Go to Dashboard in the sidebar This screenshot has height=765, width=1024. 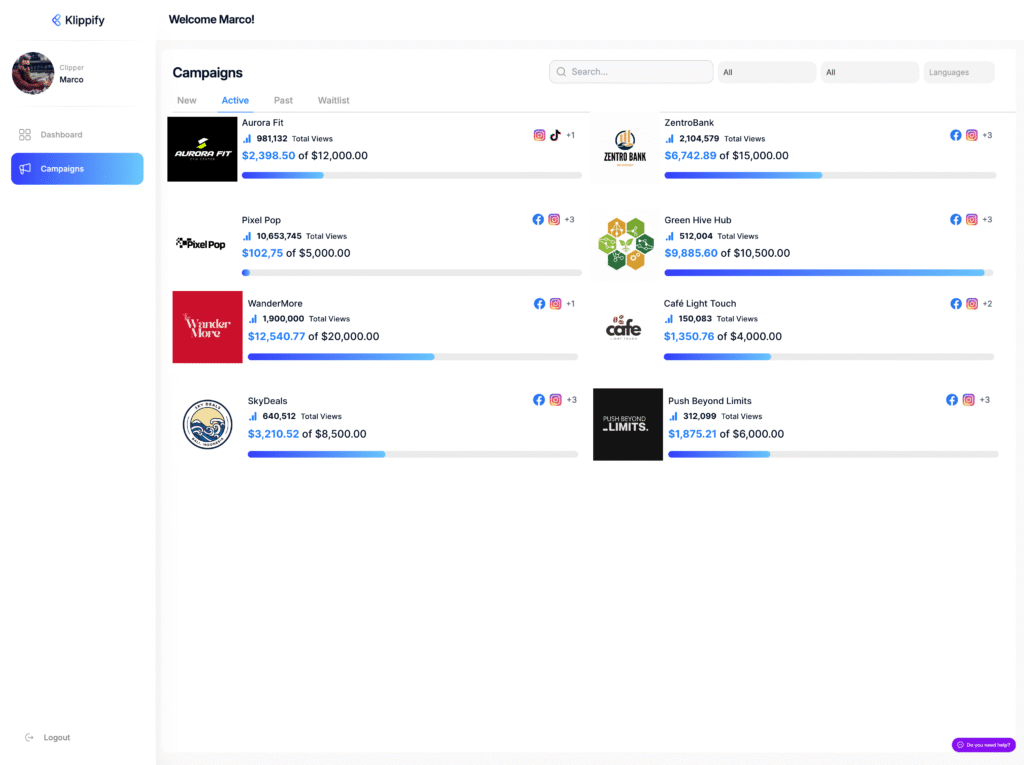point(61,134)
